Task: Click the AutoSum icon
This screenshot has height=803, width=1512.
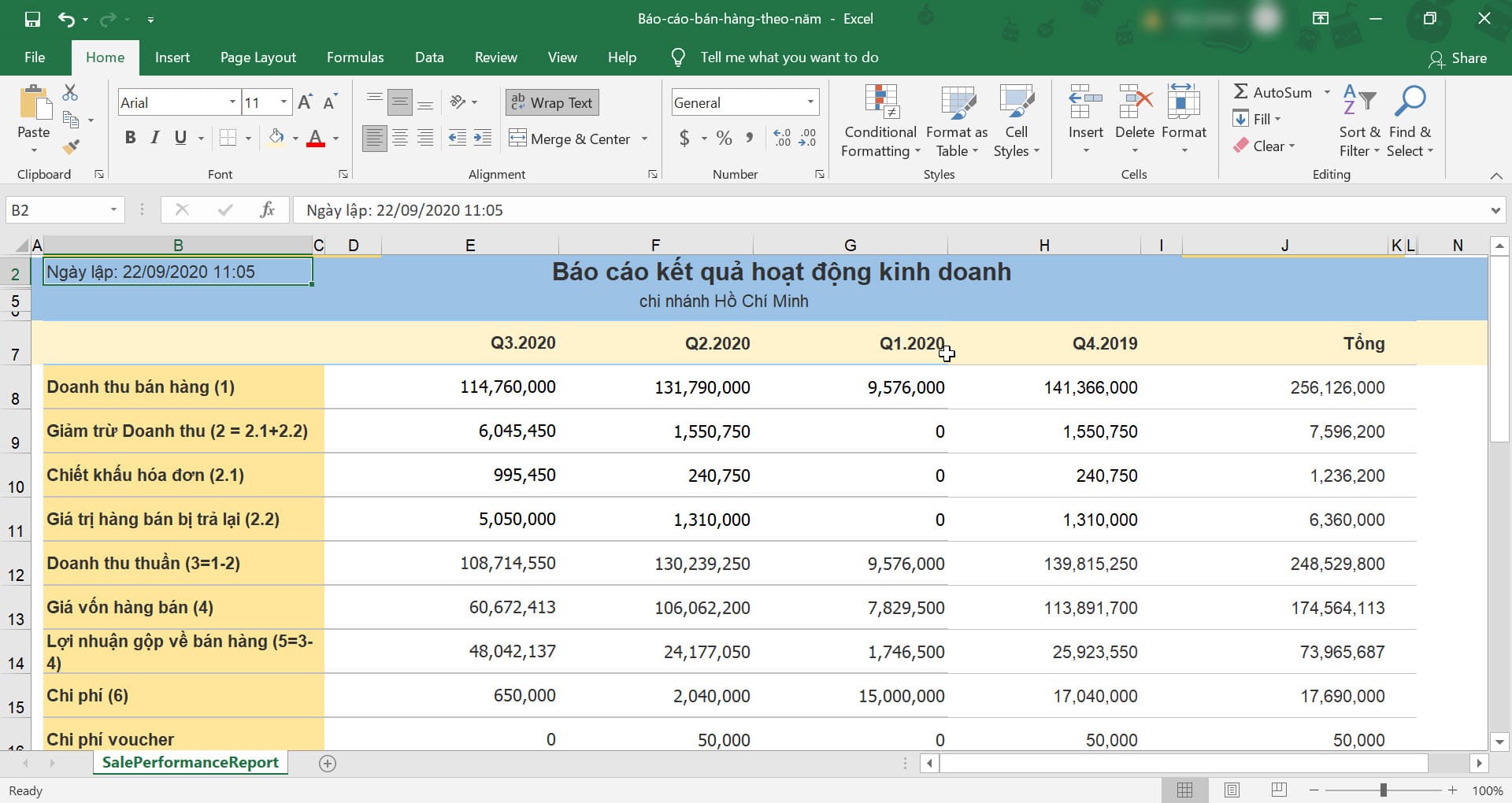Action: [1243, 91]
